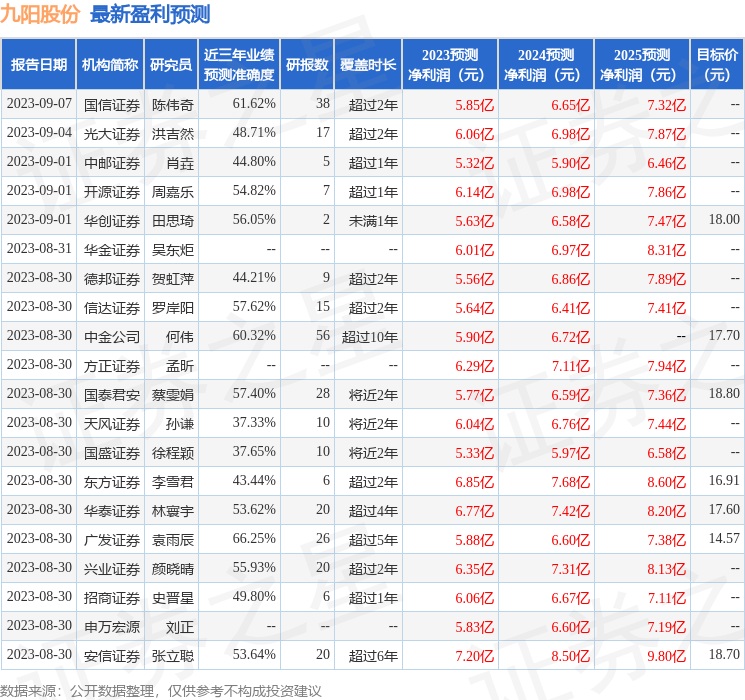Click the 德邦证券 institution cell
Image resolution: width=745 pixels, height=700 pixels.
[x=112, y=279]
